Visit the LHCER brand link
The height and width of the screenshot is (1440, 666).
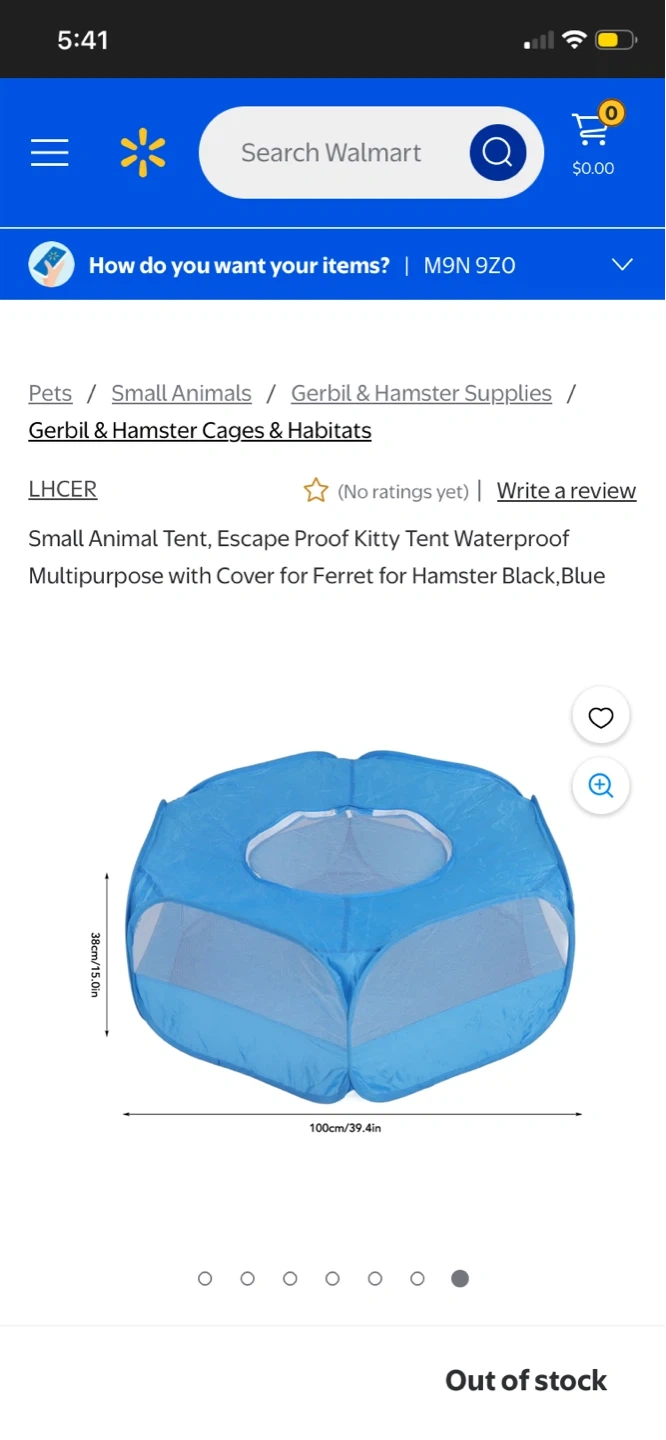[x=63, y=489]
